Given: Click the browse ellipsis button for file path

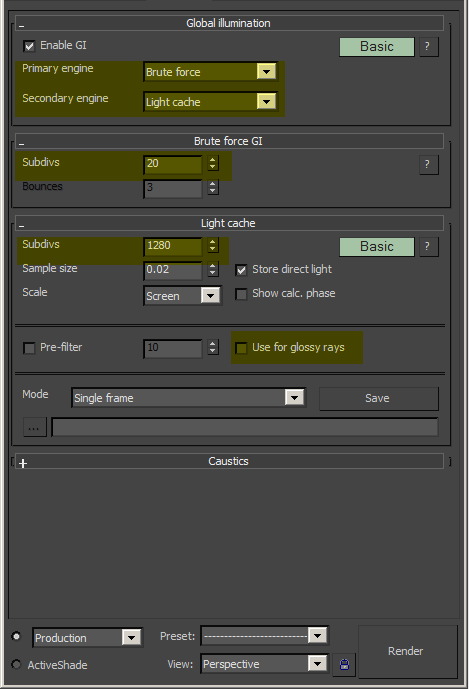Looking at the screenshot, I should [34, 427].
